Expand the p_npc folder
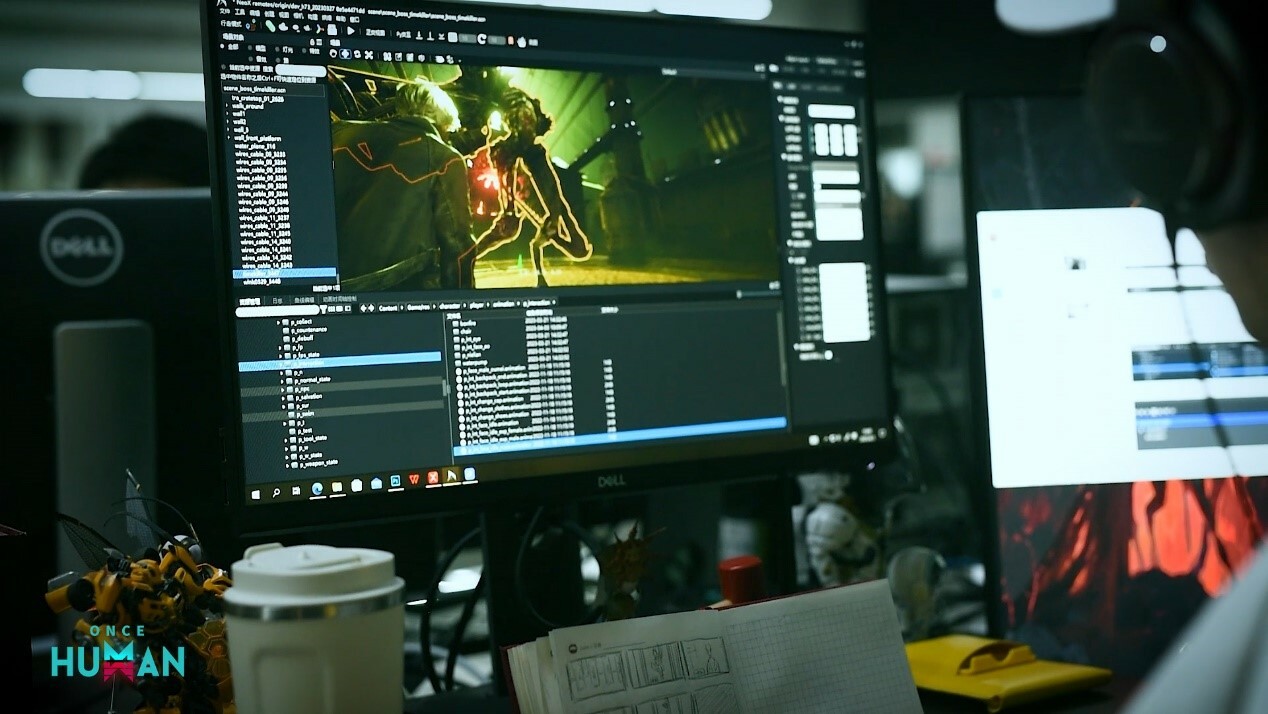 [283, 389]
